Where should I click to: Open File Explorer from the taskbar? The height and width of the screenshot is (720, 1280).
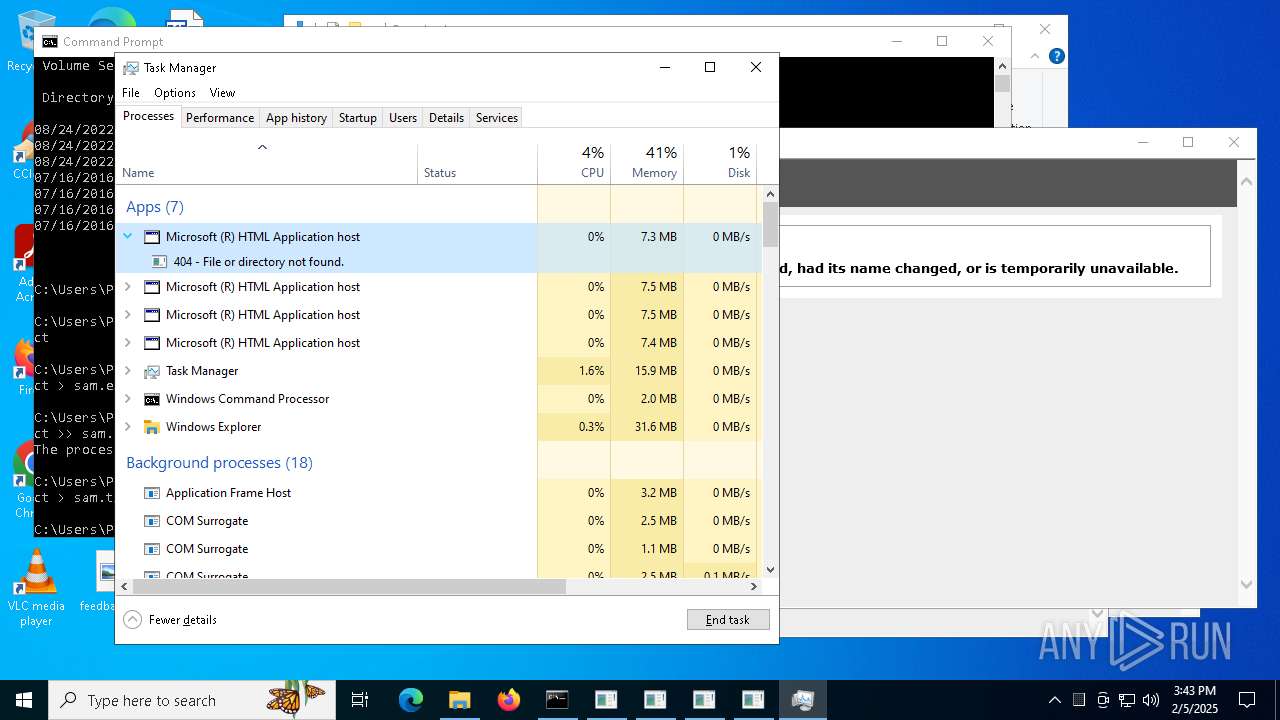(459, 700)
